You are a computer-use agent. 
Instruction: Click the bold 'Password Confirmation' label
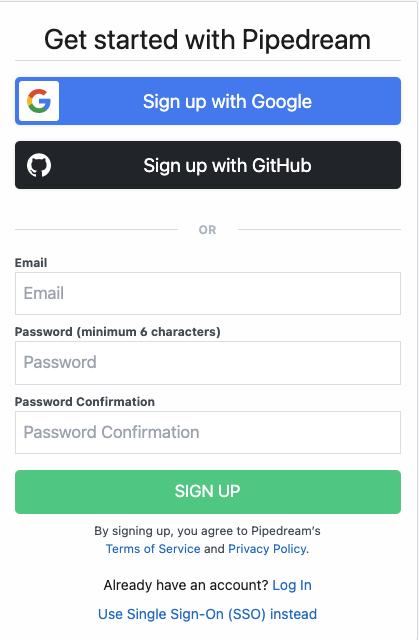pos(85,402)
